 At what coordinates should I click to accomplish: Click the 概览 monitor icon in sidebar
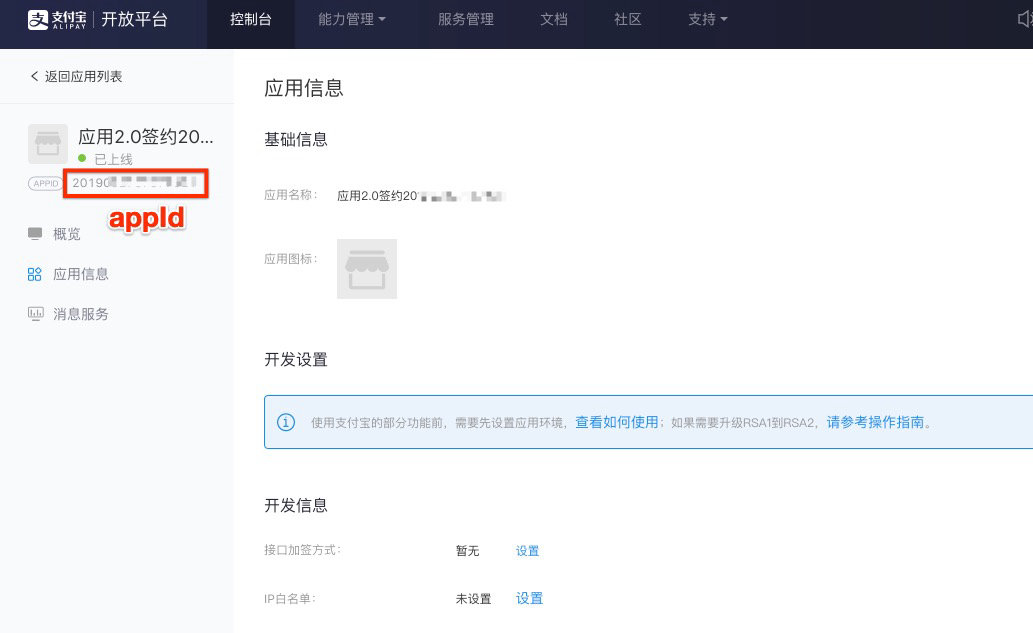[35, 234]
